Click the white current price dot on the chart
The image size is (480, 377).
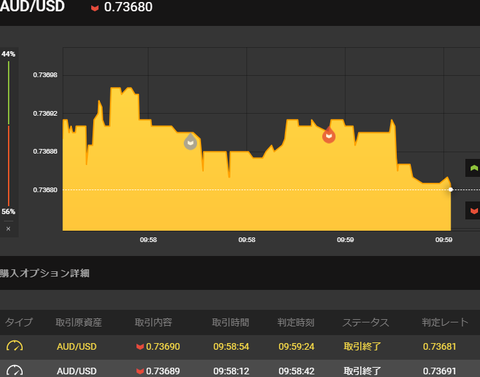(451, 190)
